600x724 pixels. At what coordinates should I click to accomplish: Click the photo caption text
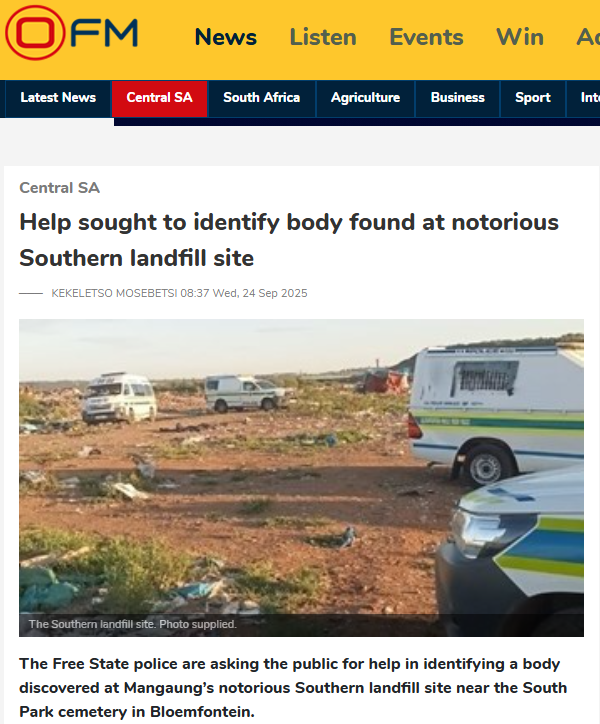coord(133,624)
